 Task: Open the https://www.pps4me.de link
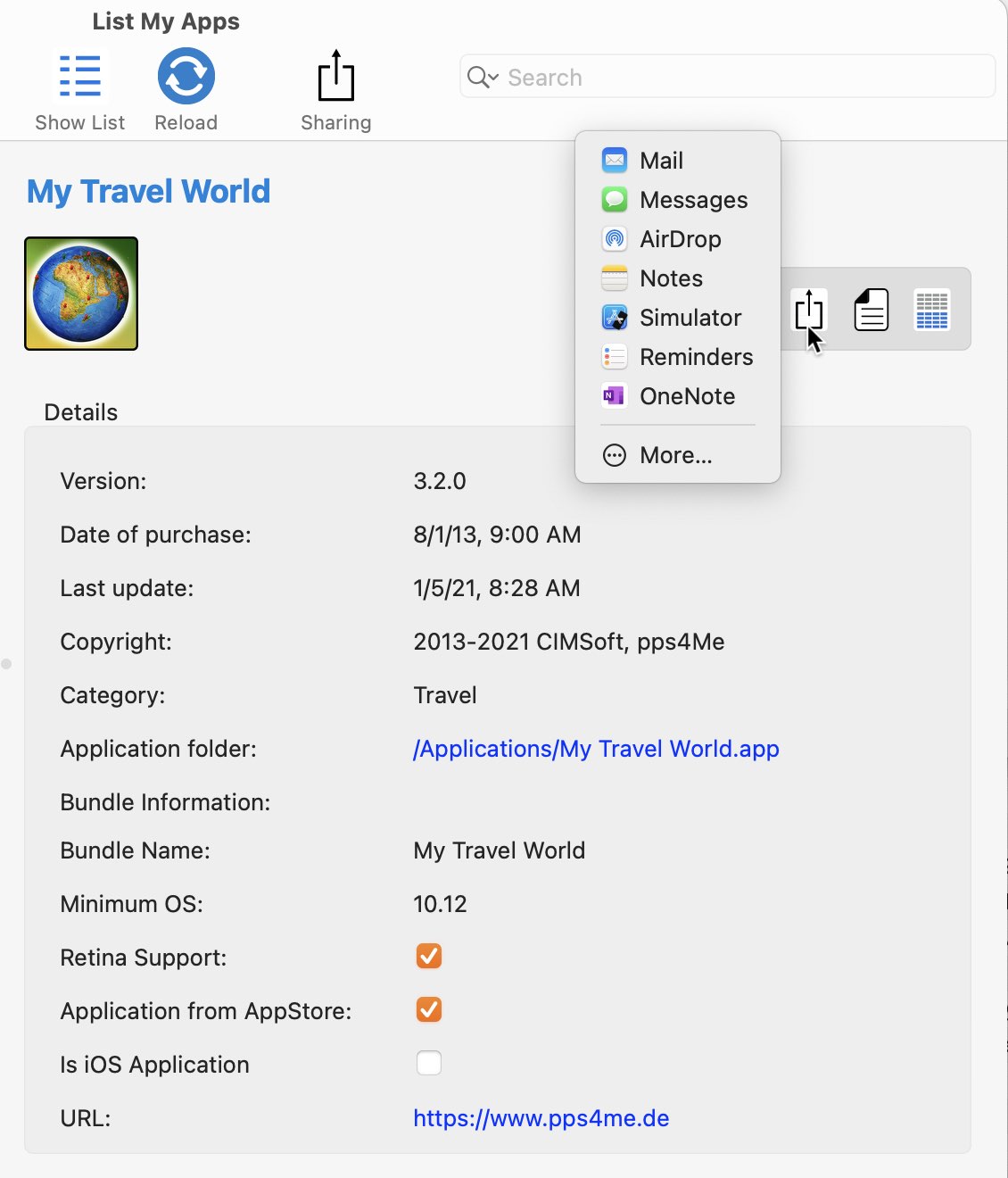541,1118
